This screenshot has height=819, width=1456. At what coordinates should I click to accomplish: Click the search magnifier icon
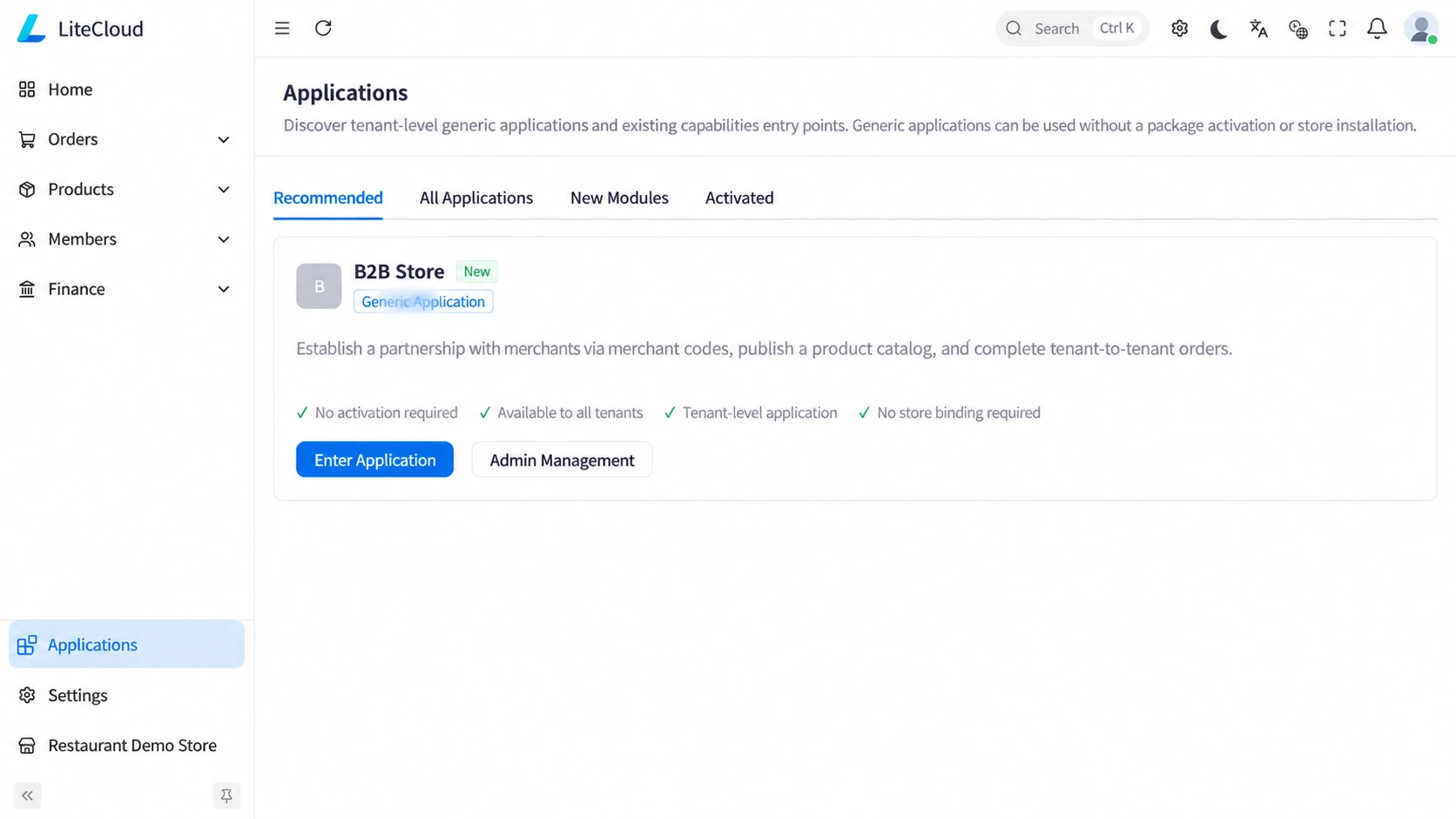point(1014,29)
